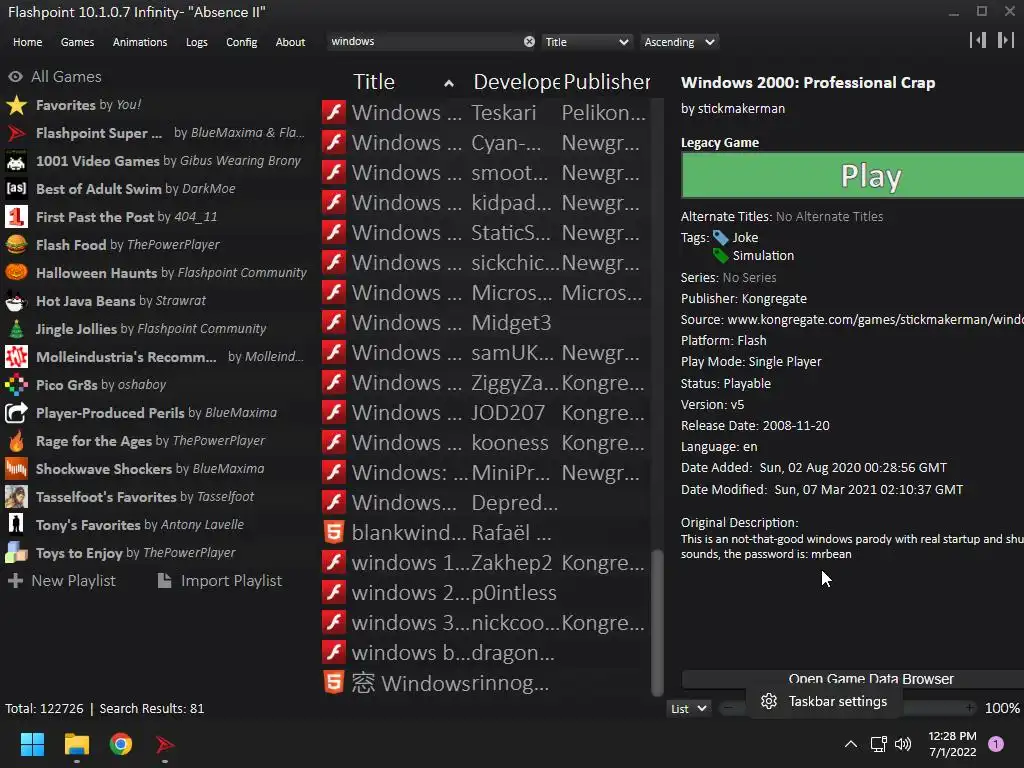Select the Taskbar settings menu entry
This screenshot has height=768, width=1024.
825,701
